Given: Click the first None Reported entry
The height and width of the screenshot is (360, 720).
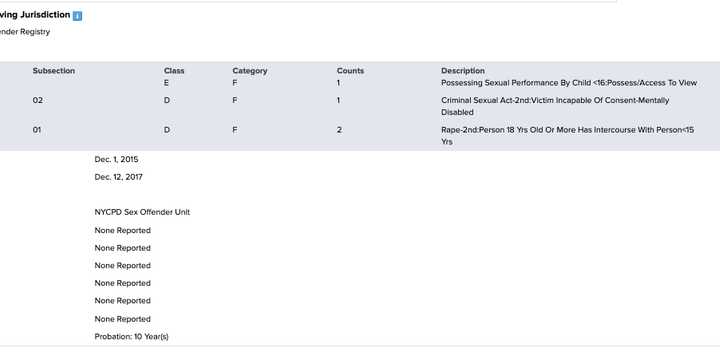Looking at the screenshot, I should (x=123, y=230).
